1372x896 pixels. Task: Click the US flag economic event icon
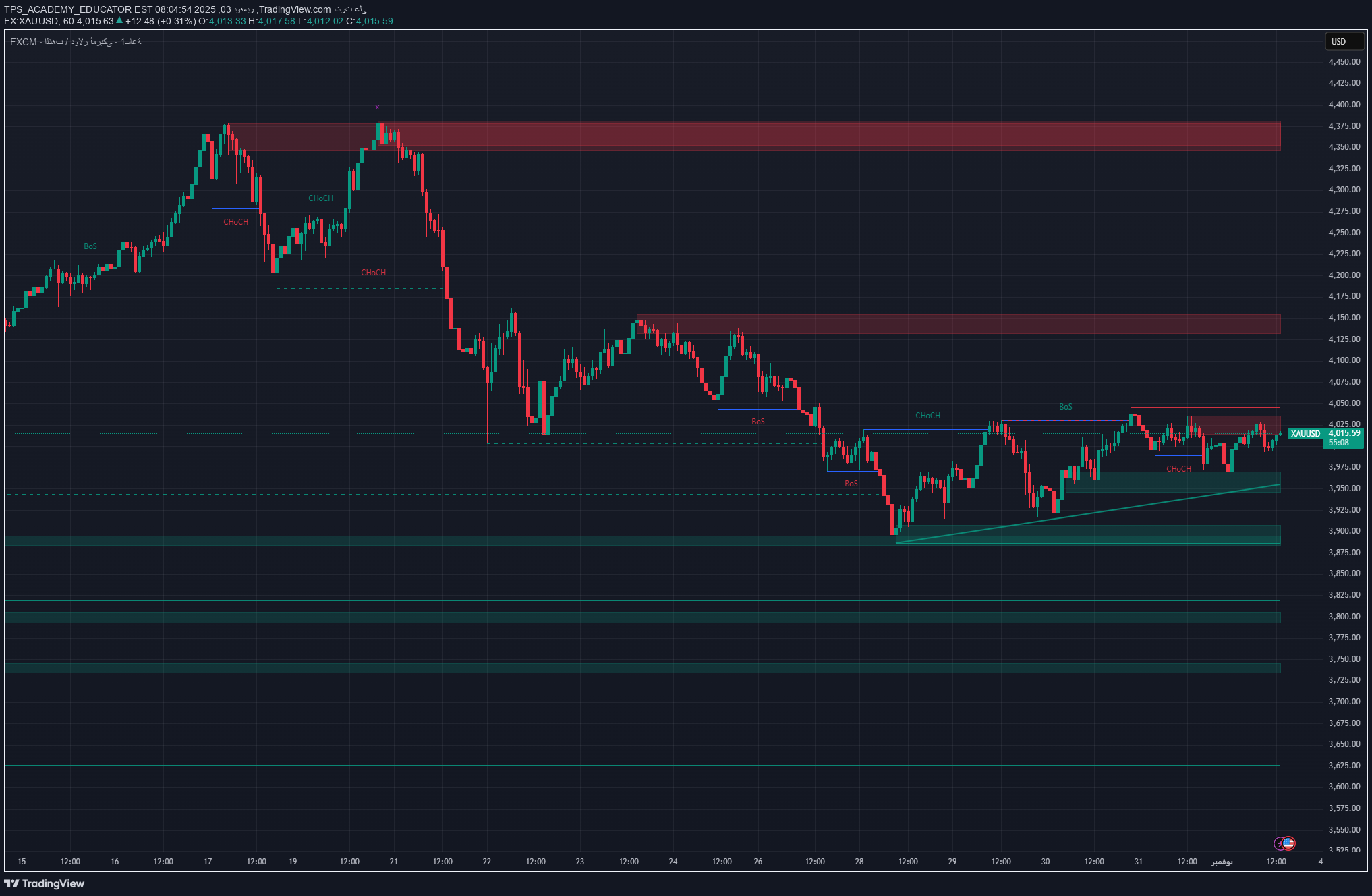(x=1288, y=843)
